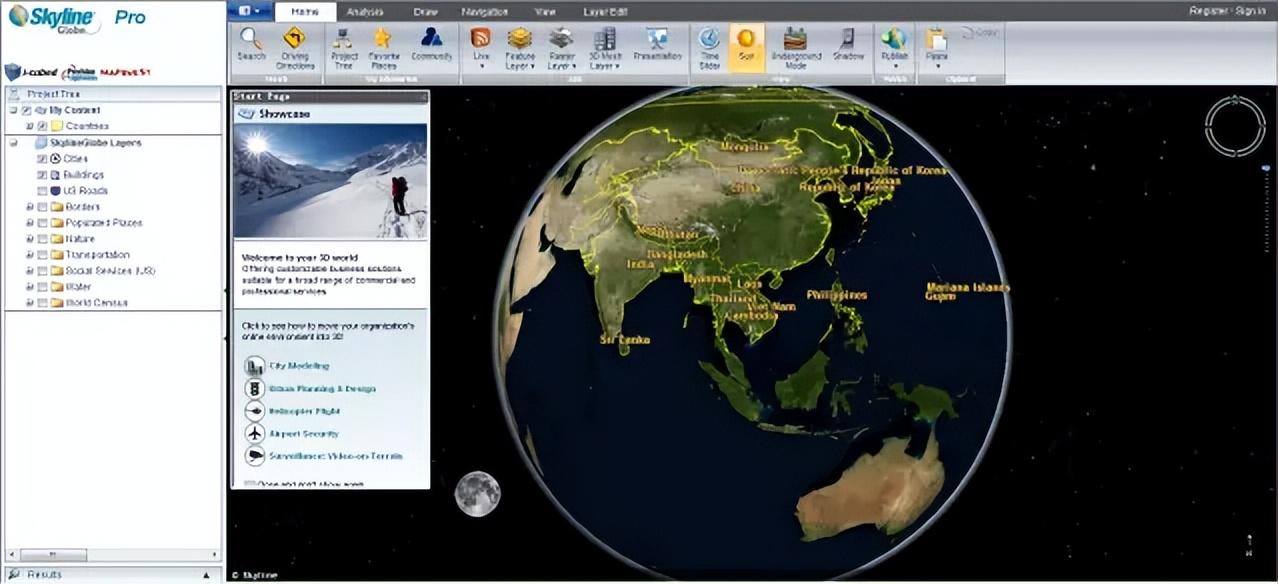Uncheck the Cities layer checkbox
The width and height of the screenshot is (1278, 584).
[x=42, y=158]
